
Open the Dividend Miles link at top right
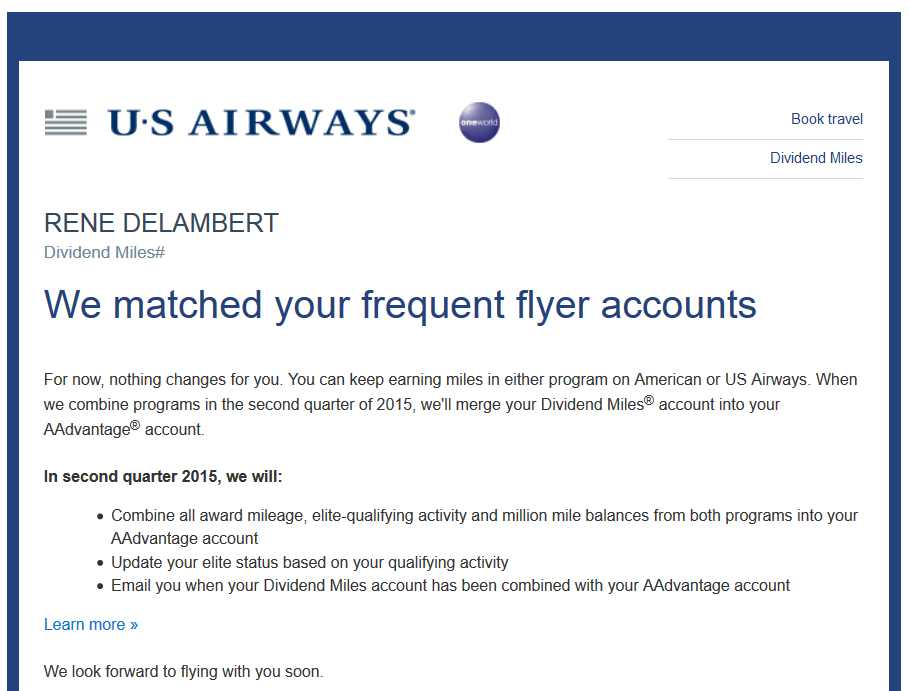tap(816, 158)
